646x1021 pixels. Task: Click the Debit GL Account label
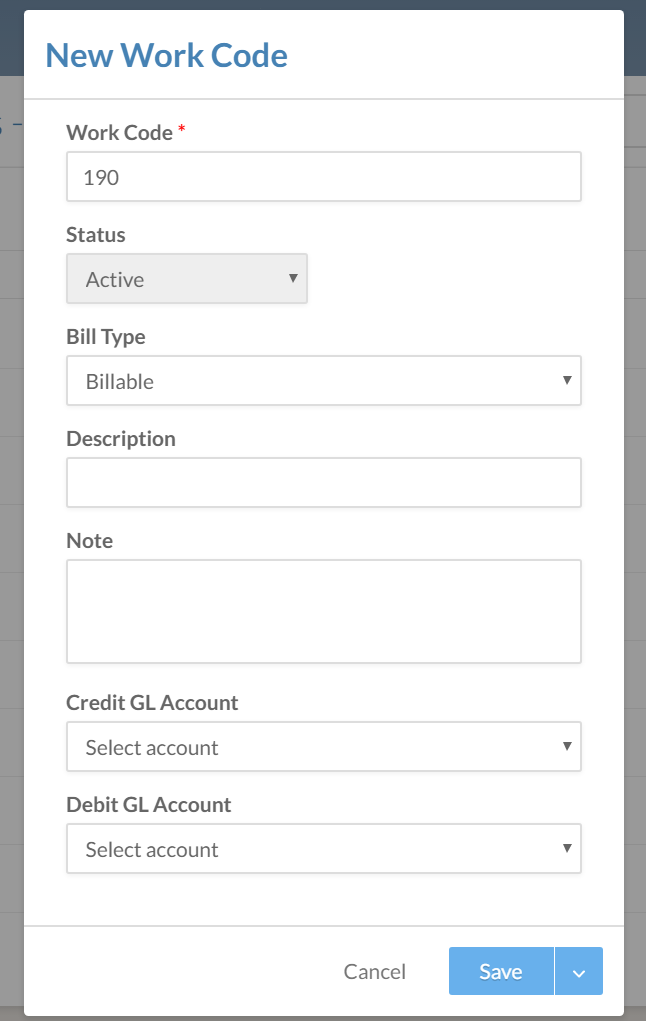[149, 805]
